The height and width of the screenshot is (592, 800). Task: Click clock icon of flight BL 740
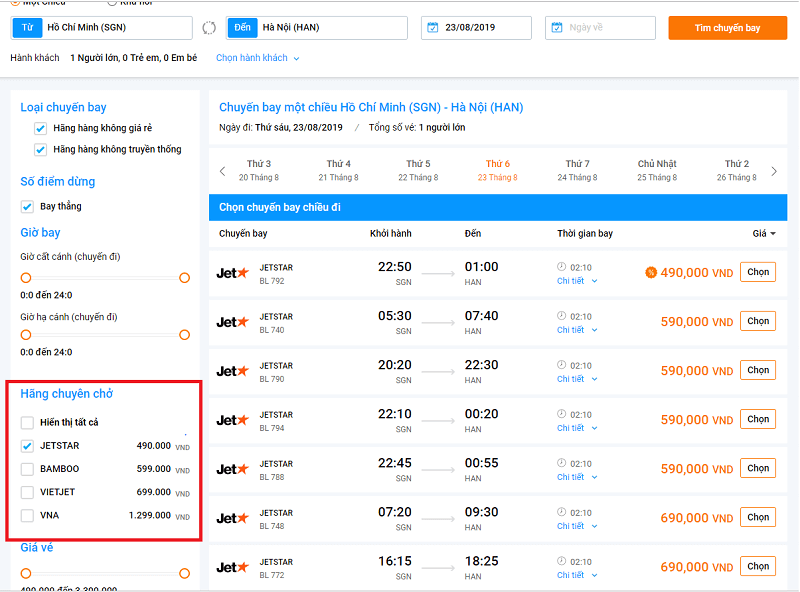(x=562, y=315)
